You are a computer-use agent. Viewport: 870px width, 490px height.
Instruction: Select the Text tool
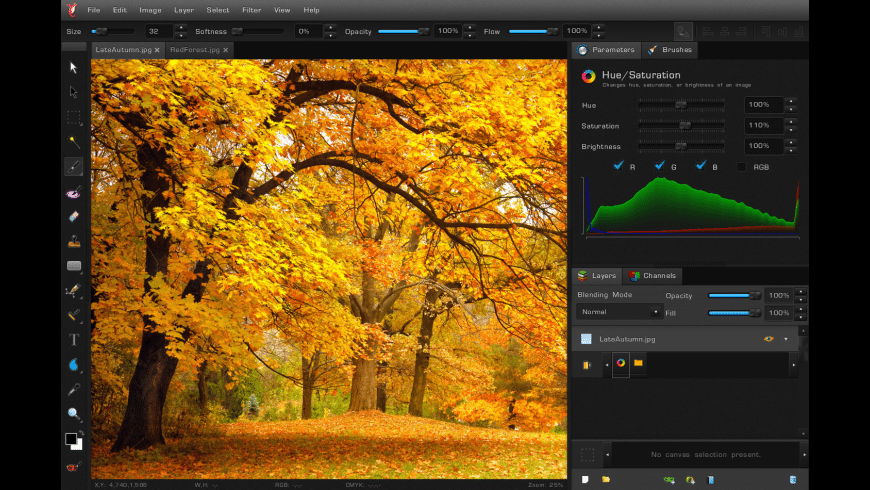point(74,340)
